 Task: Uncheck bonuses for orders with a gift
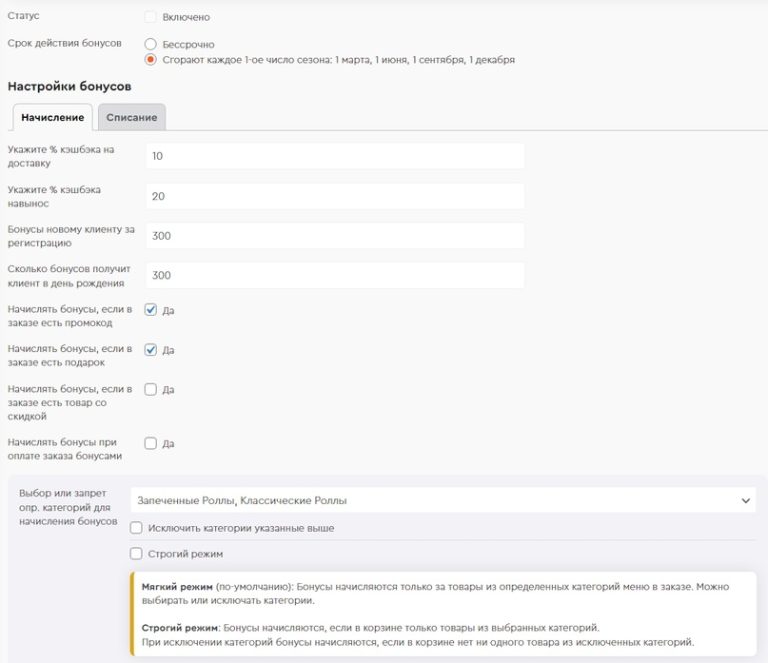[151, 350]
